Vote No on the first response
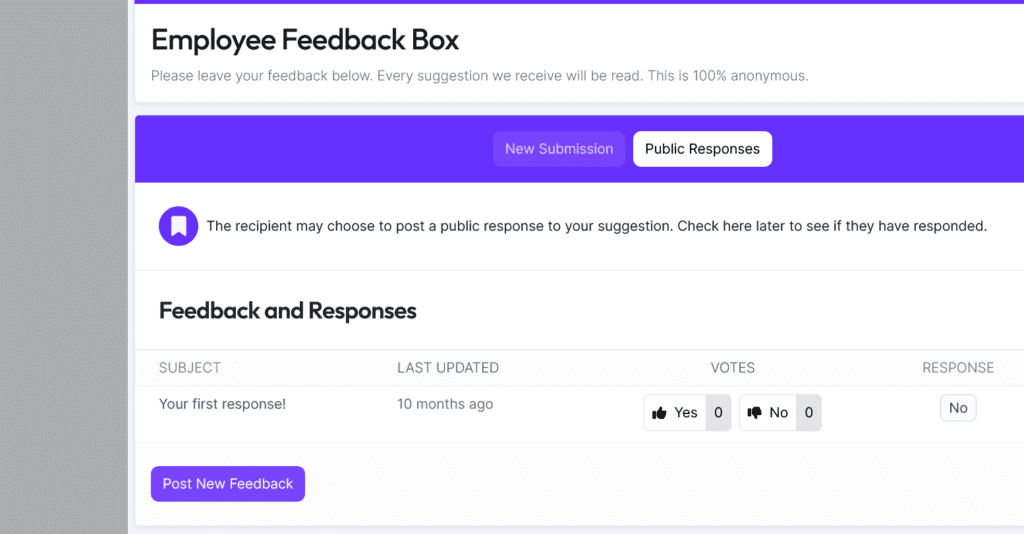Viewport: 1024px width, 534px height. [769, 413]
